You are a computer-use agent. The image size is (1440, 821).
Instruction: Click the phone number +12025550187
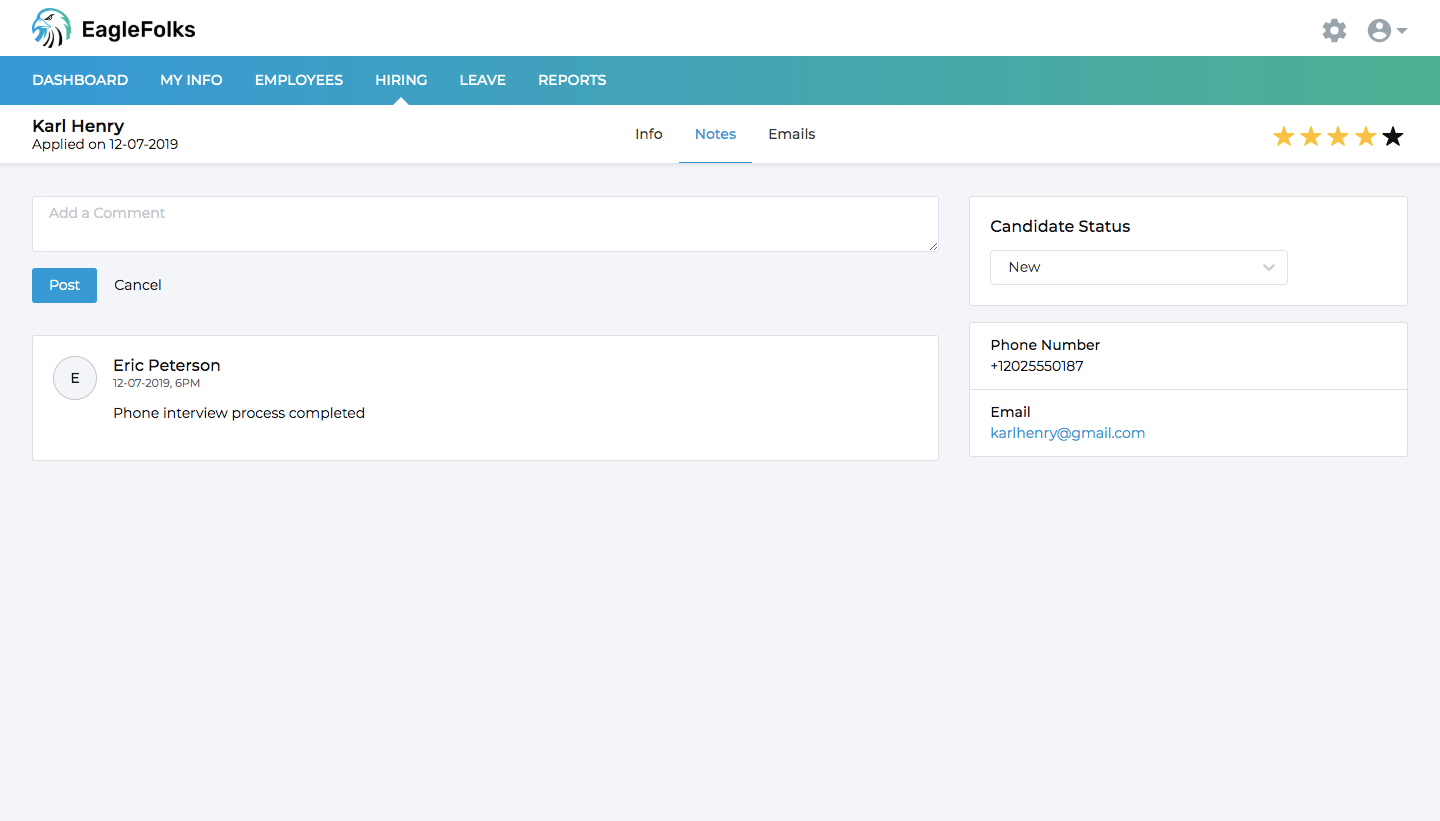1037,366
